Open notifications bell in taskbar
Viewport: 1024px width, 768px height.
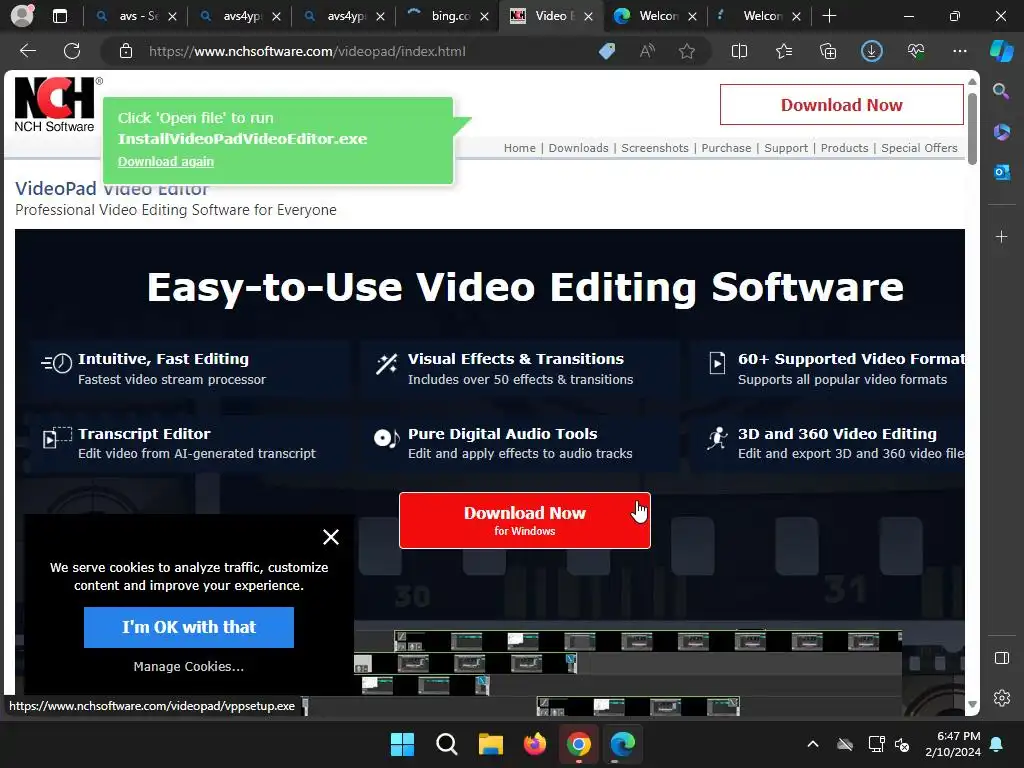tap(997, 744)
